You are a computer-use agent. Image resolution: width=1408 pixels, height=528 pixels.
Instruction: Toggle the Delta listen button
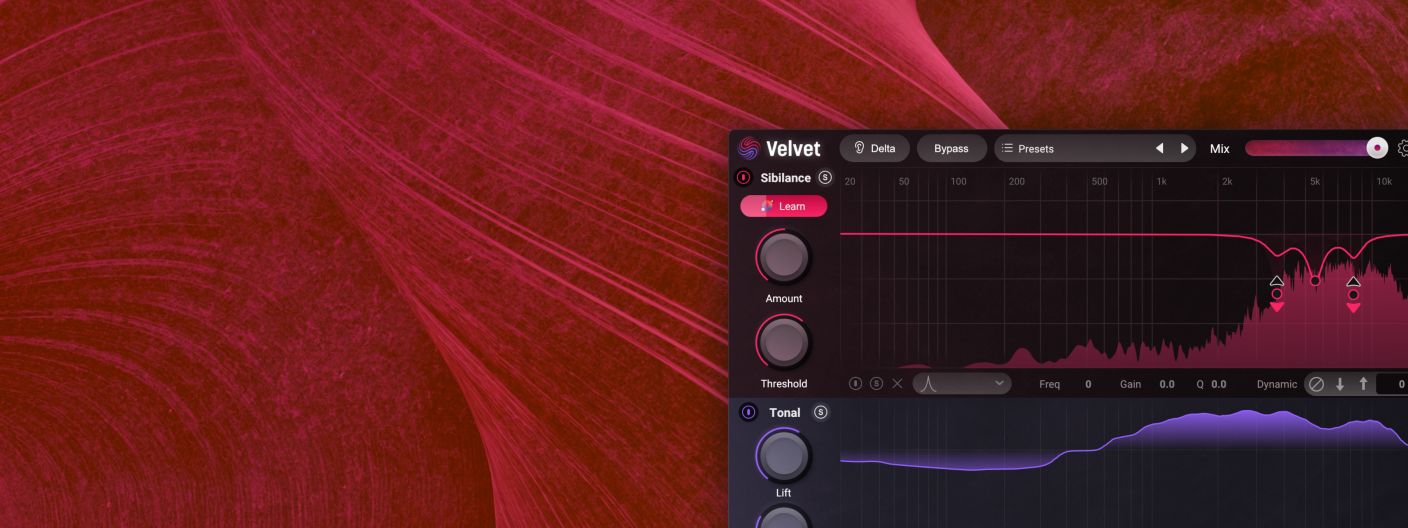click(x=875, y=148)
